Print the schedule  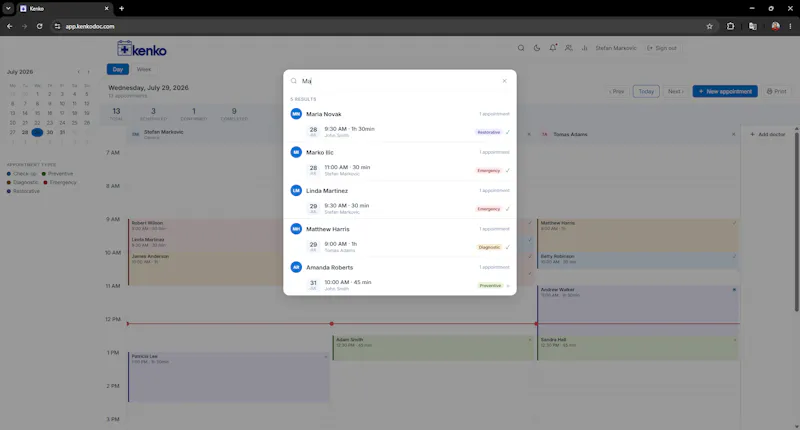point(777,91)
